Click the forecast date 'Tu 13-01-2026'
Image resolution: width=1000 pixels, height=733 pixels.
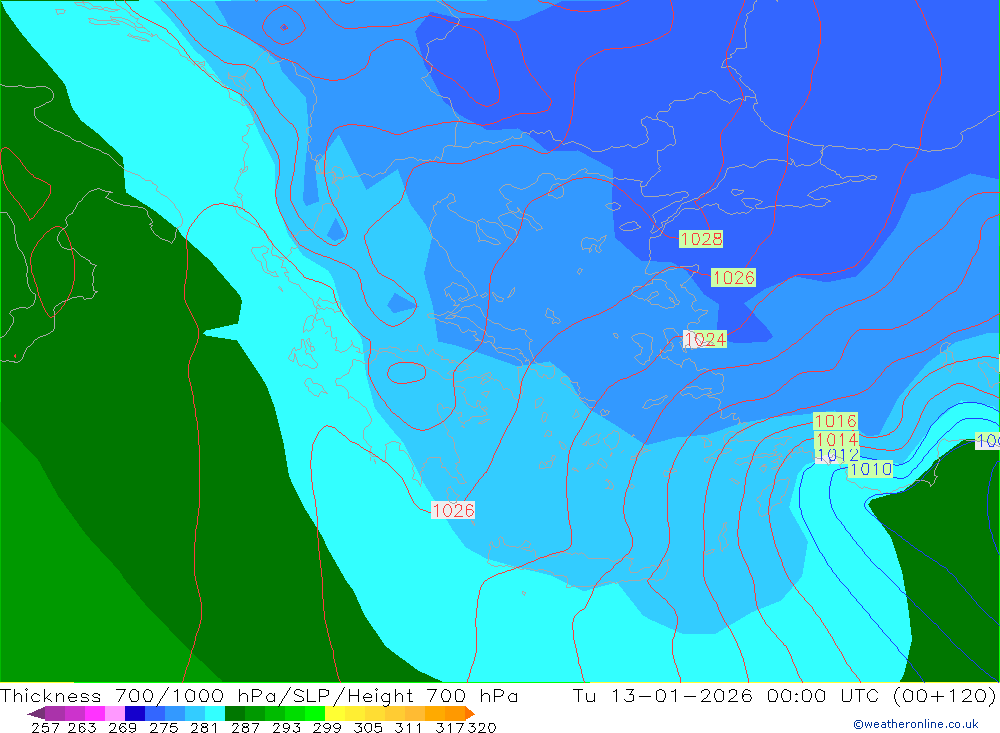coord(663,695)
